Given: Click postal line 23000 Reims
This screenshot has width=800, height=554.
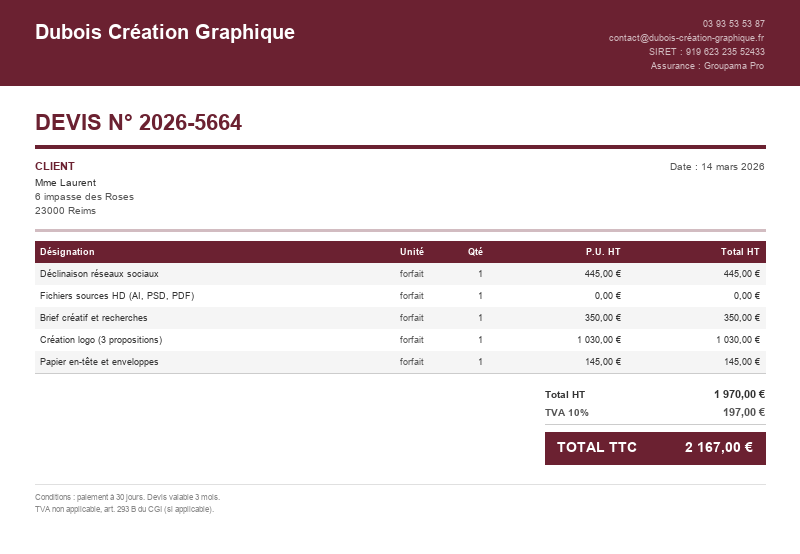Looking at the screenshot, I should [65, 211].
